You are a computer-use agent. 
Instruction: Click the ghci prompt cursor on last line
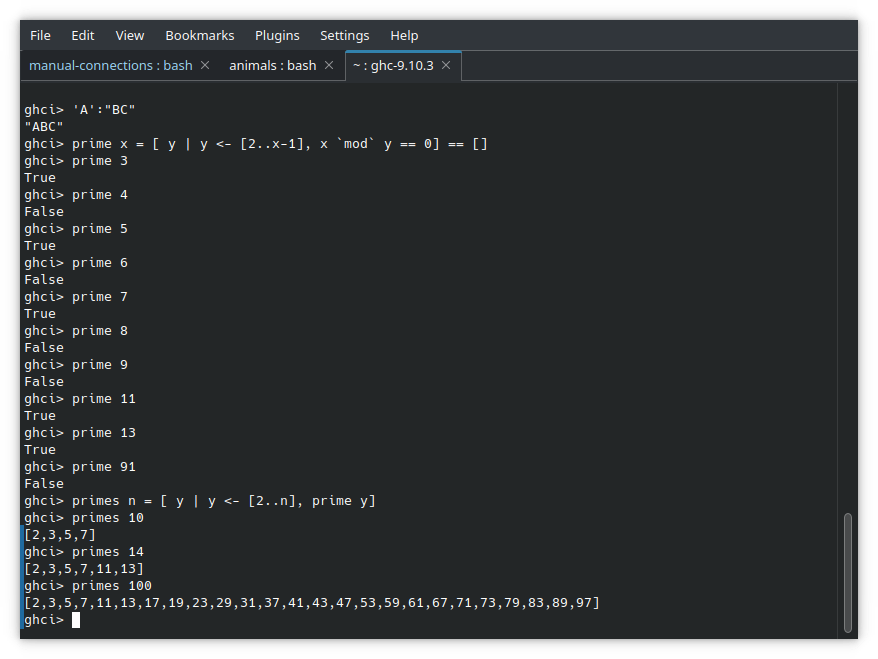click(76, 620)
